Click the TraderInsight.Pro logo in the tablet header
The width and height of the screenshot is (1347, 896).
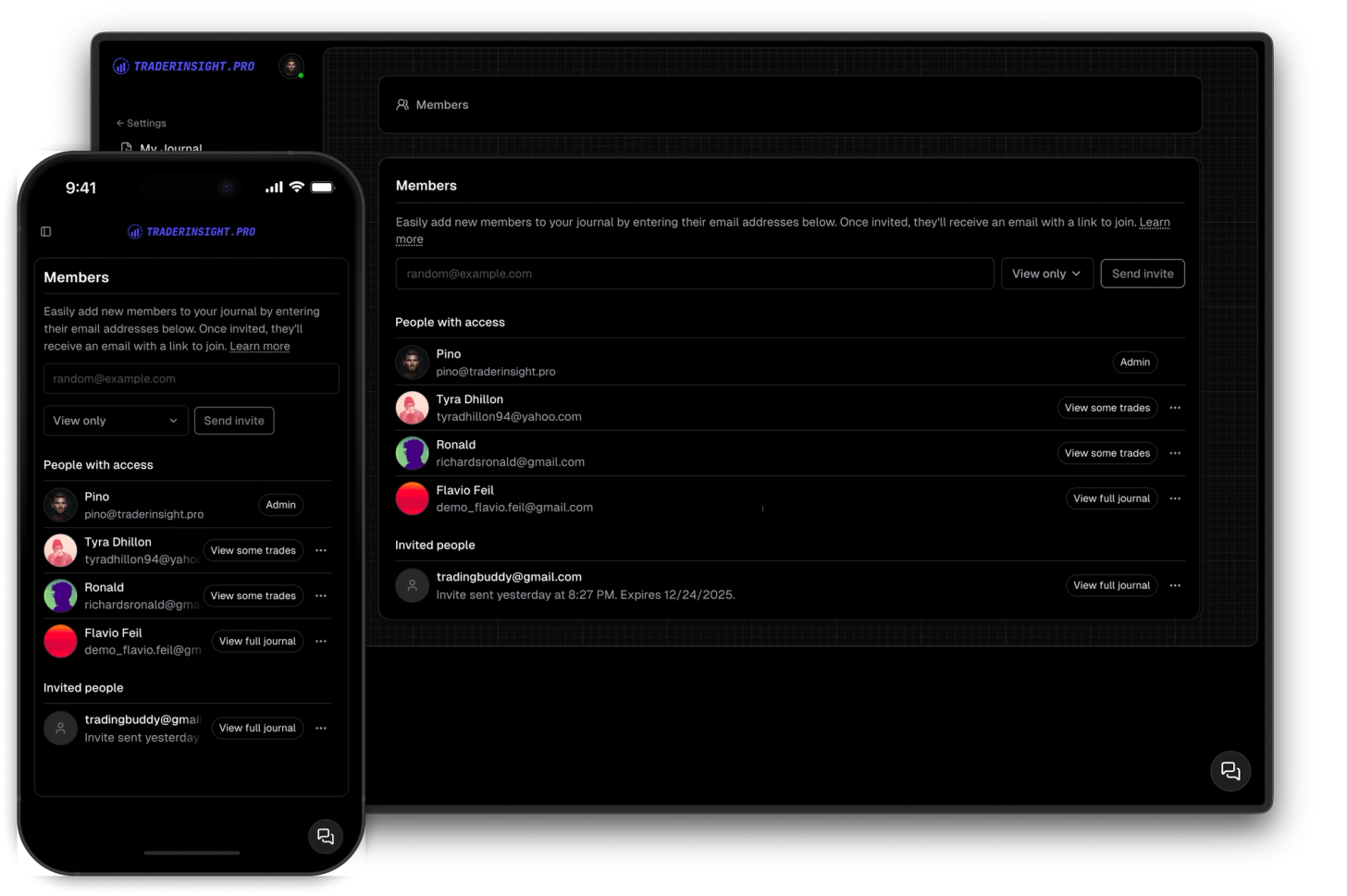(183, 66)
